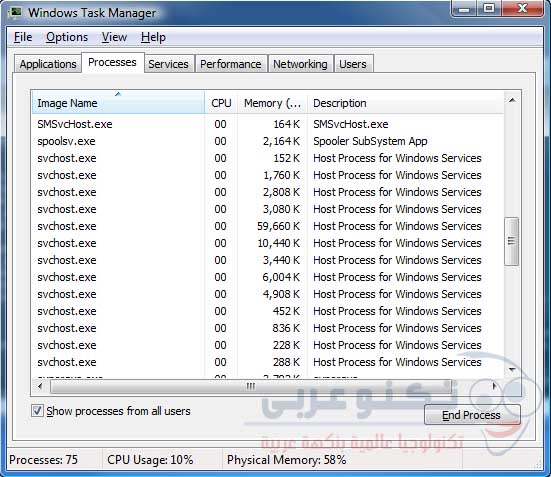
Task: Select the svchost.exe row using 4,908 K
Action: [x=268, y=294]
